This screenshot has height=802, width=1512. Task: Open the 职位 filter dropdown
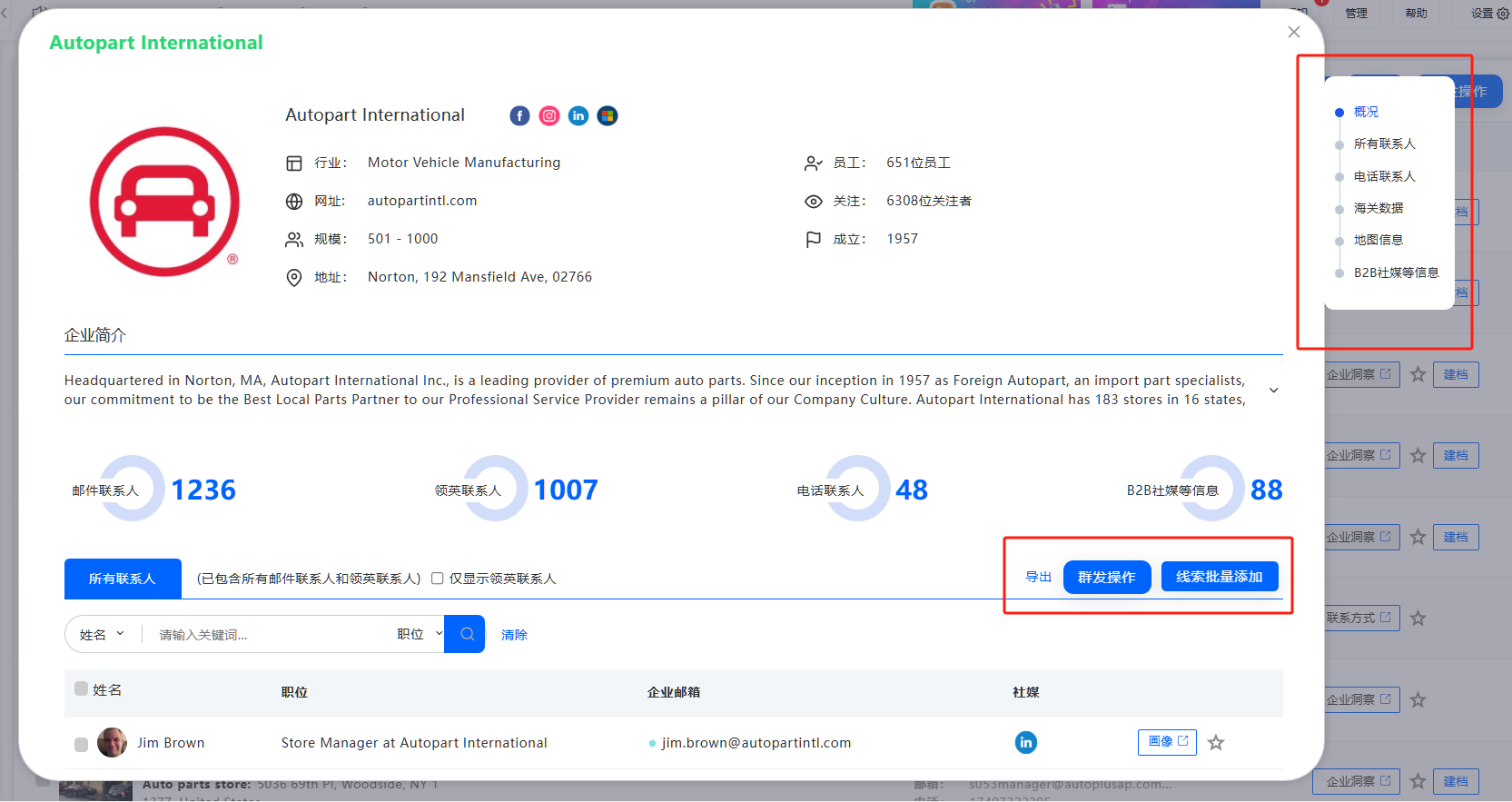420,634
